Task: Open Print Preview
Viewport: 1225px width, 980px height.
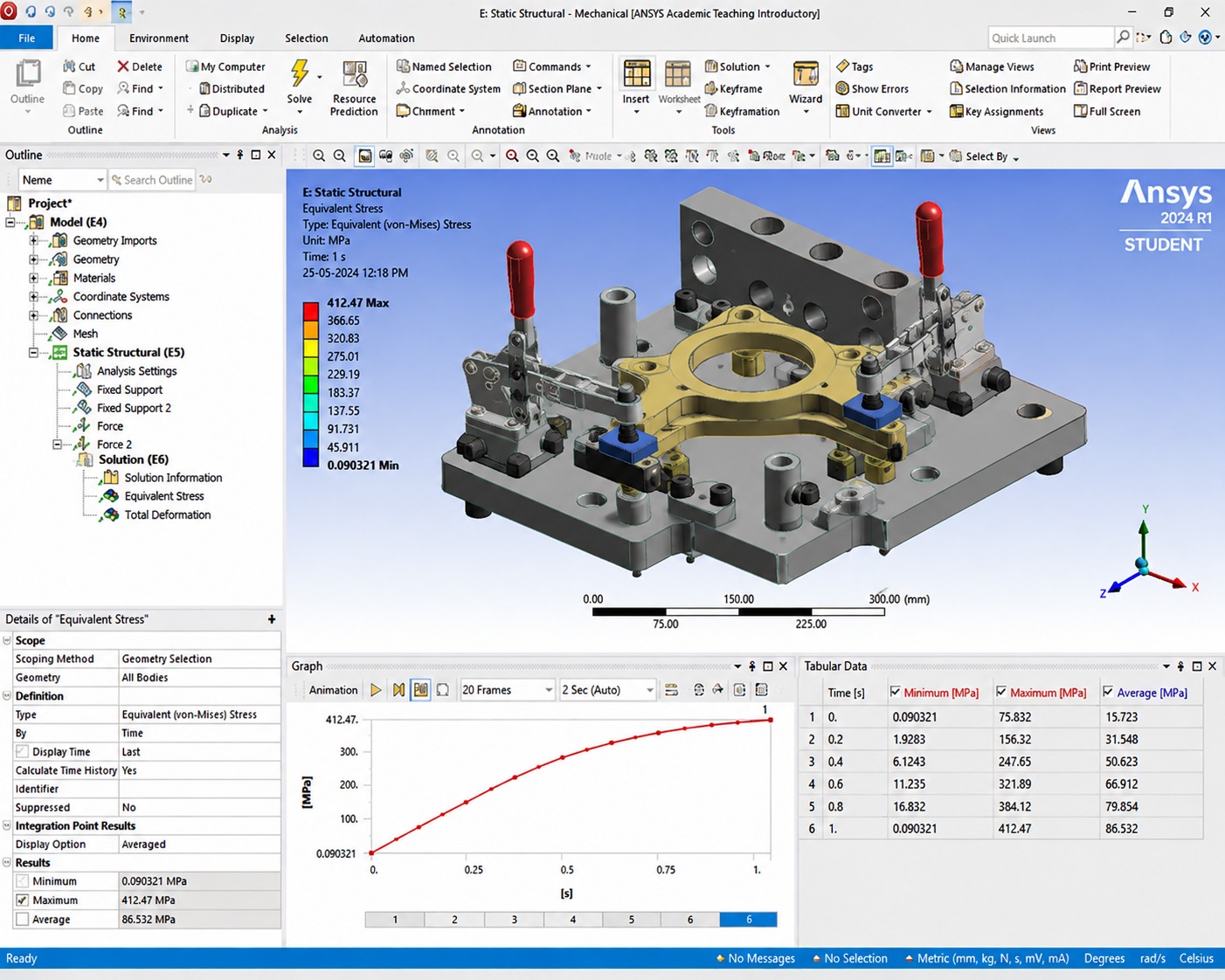Action: point(1111,66)
